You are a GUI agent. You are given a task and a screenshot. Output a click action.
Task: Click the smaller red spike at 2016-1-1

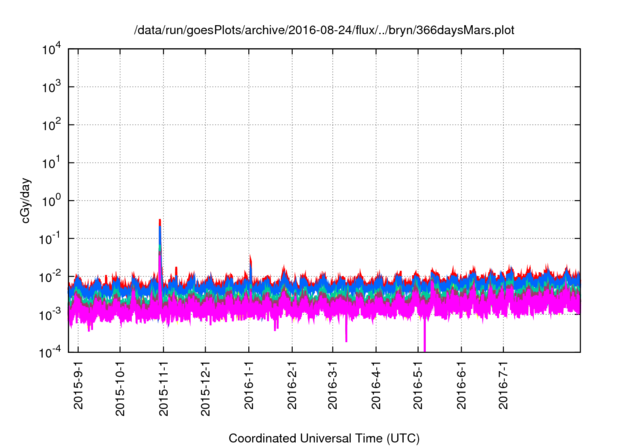(250, 259)
